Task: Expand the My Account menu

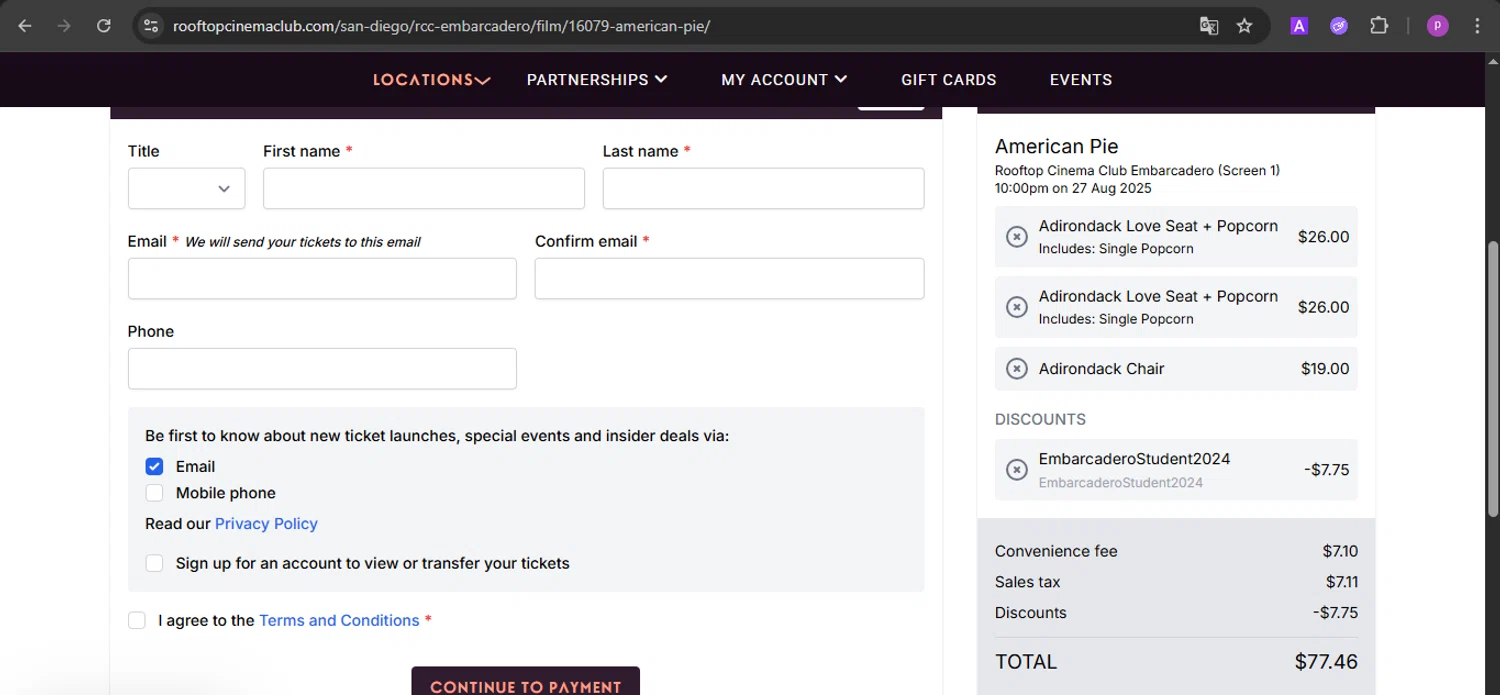Action: (x=784, y=80)
